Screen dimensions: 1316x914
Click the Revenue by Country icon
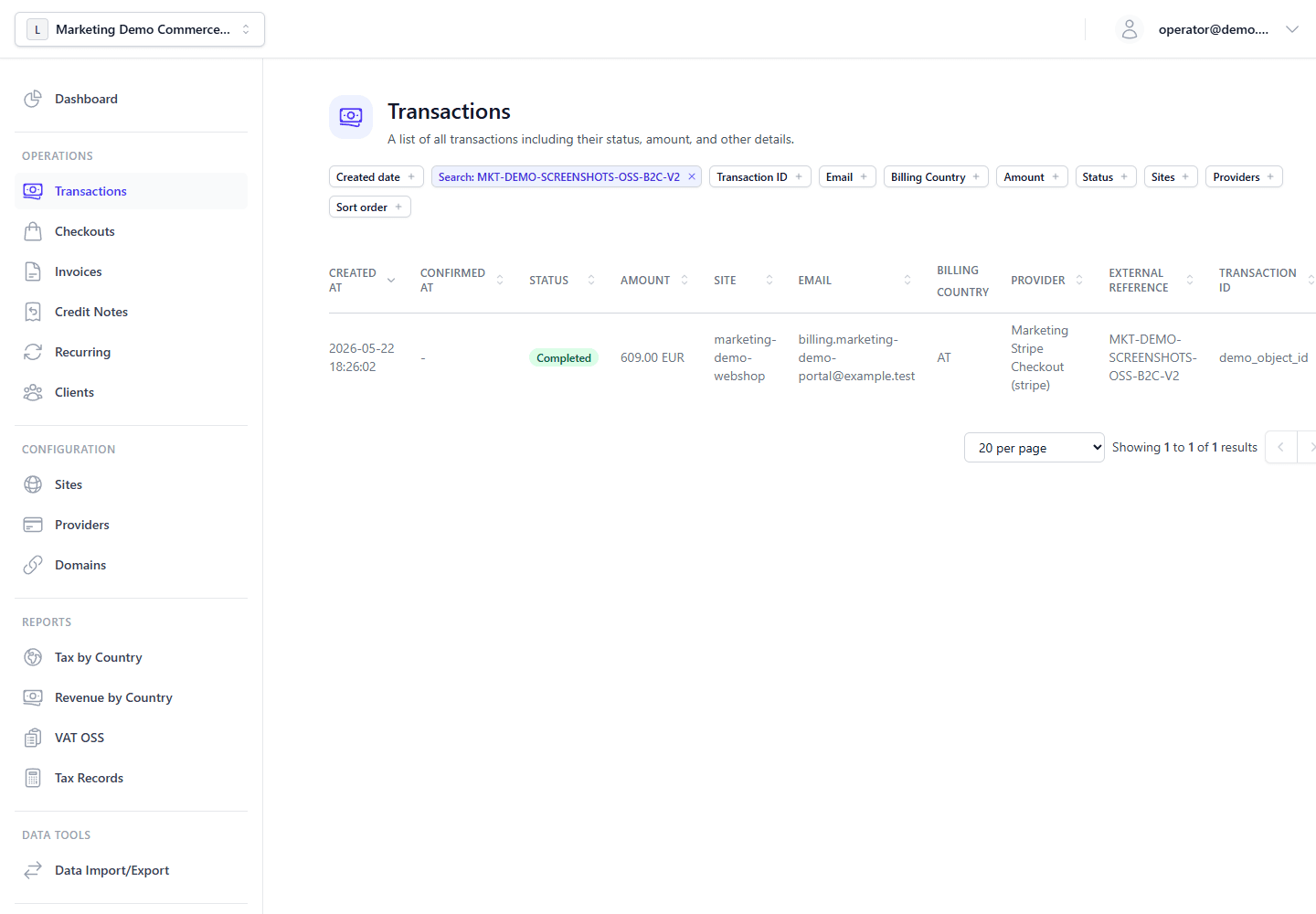coord(33,697)
